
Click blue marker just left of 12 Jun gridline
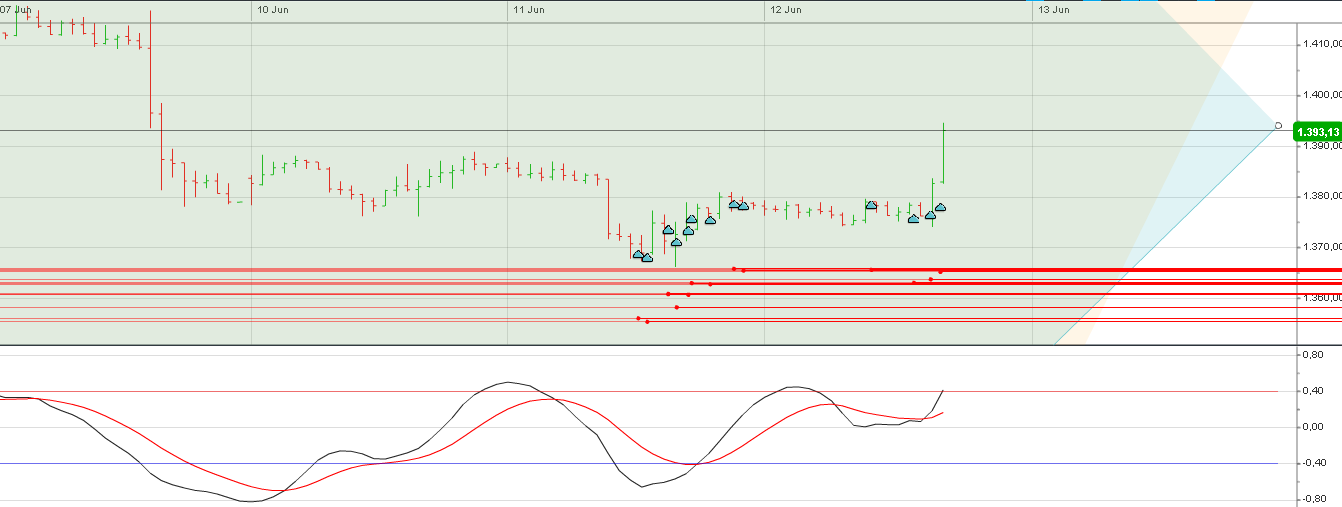743,206
